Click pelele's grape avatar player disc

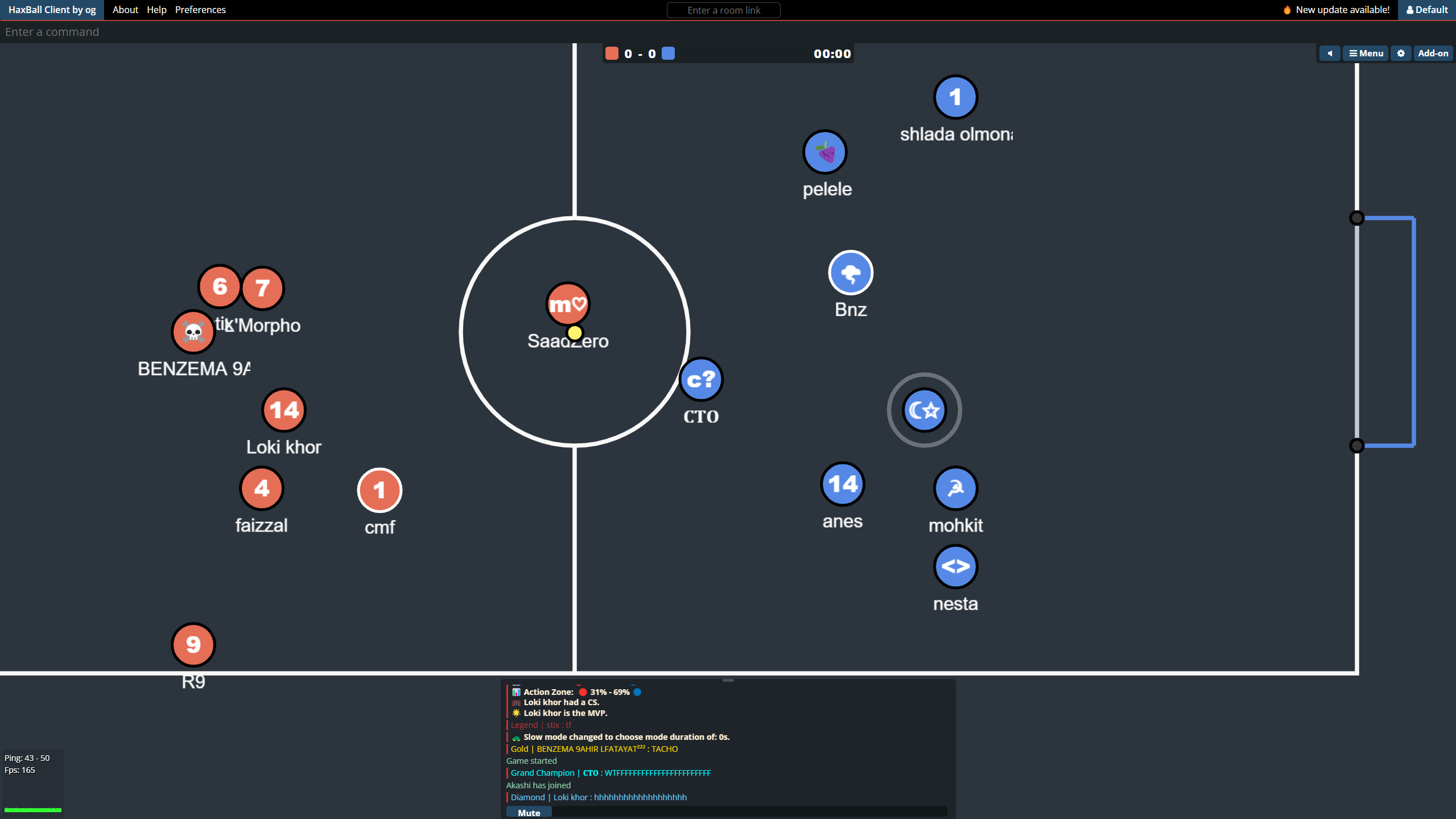click(824, 153)
